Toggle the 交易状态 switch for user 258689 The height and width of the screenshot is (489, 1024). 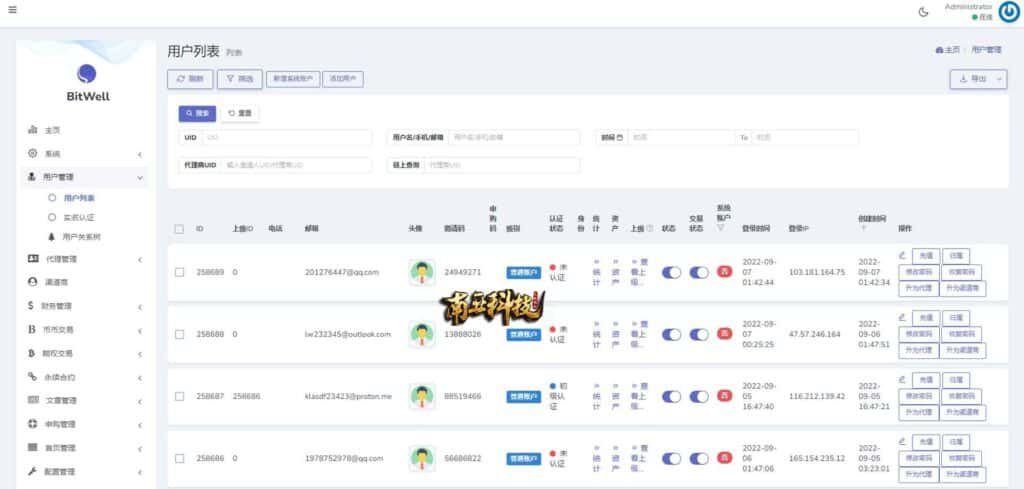click(699, 272)
